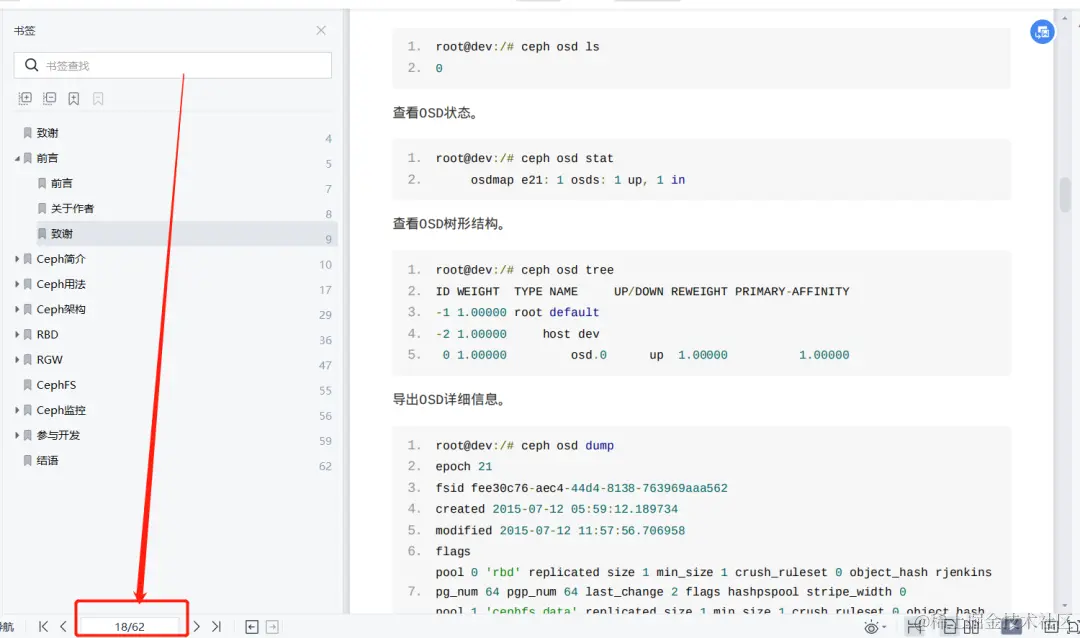Jump to Ceph监控 bookmark label
This screenshot has height=638, width=1080.
pyautogui.click(x=61, y=410)
